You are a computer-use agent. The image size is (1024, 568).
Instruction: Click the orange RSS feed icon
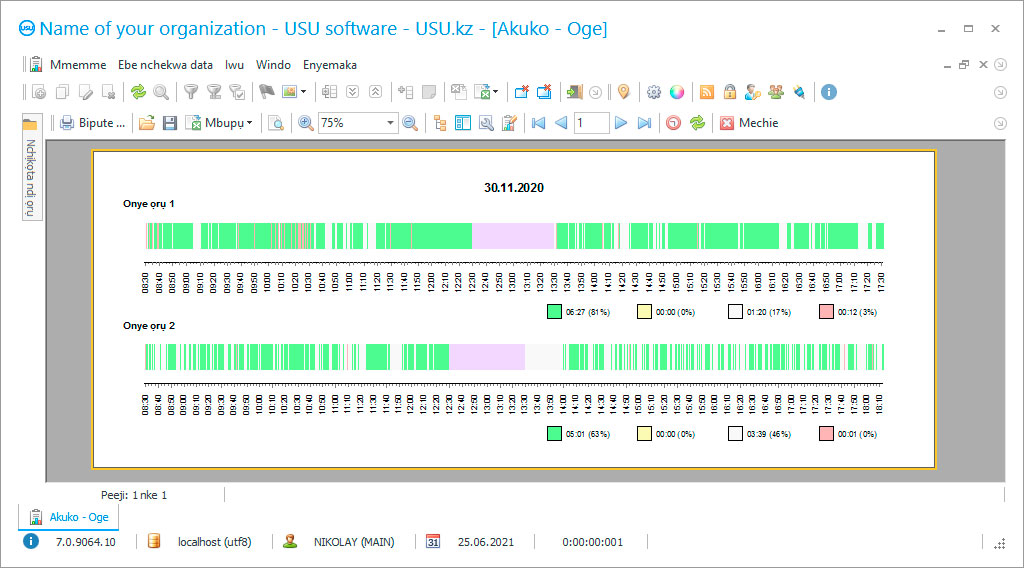click(x=707, y=92)
